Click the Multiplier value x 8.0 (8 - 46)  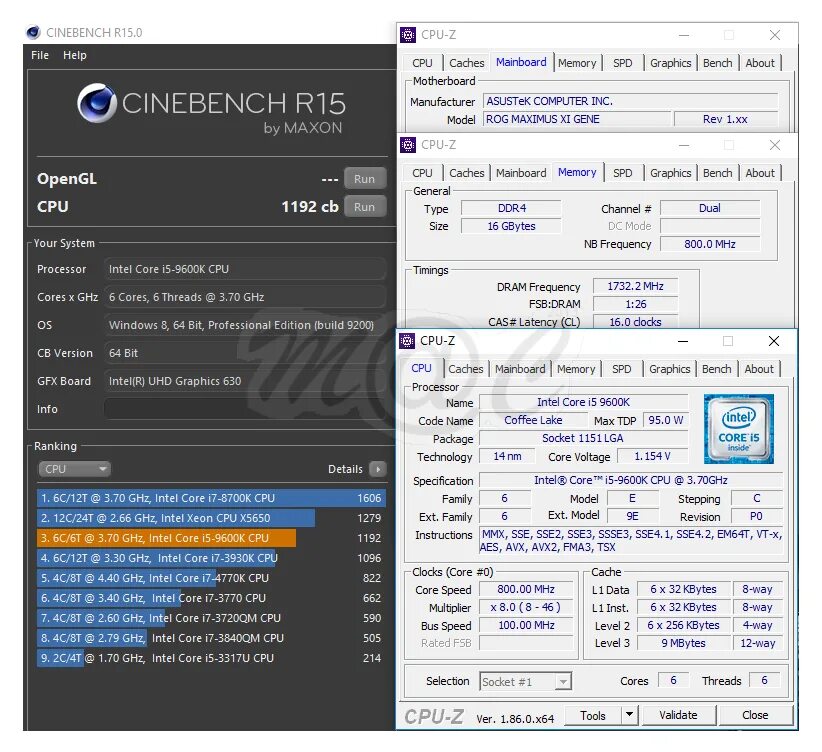pos(526,607)
